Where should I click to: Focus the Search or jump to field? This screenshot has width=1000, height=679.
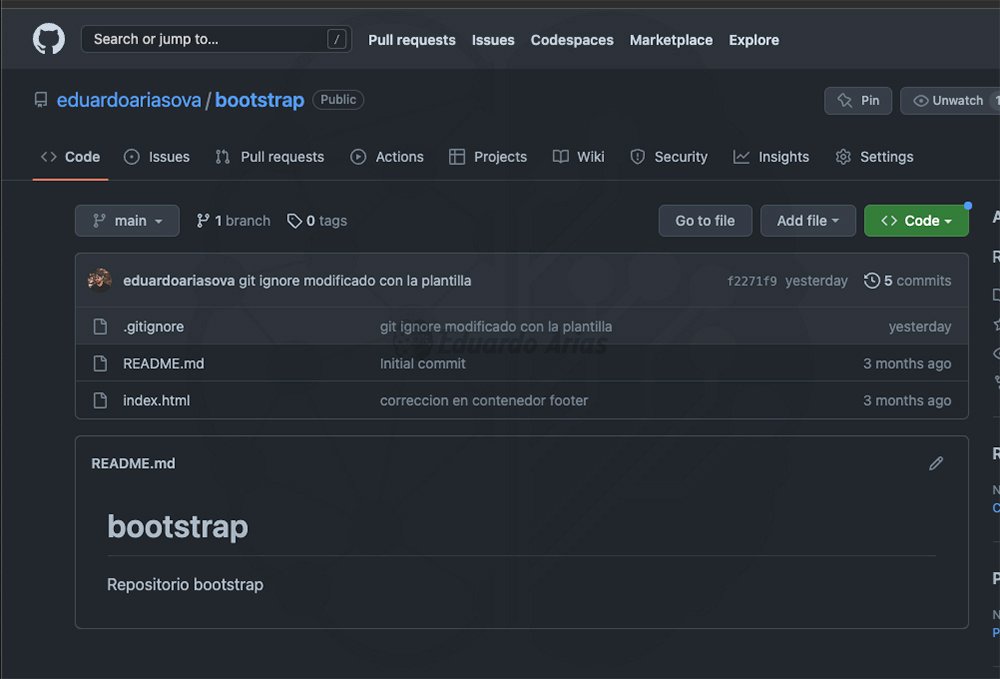(x=216, y=39)
